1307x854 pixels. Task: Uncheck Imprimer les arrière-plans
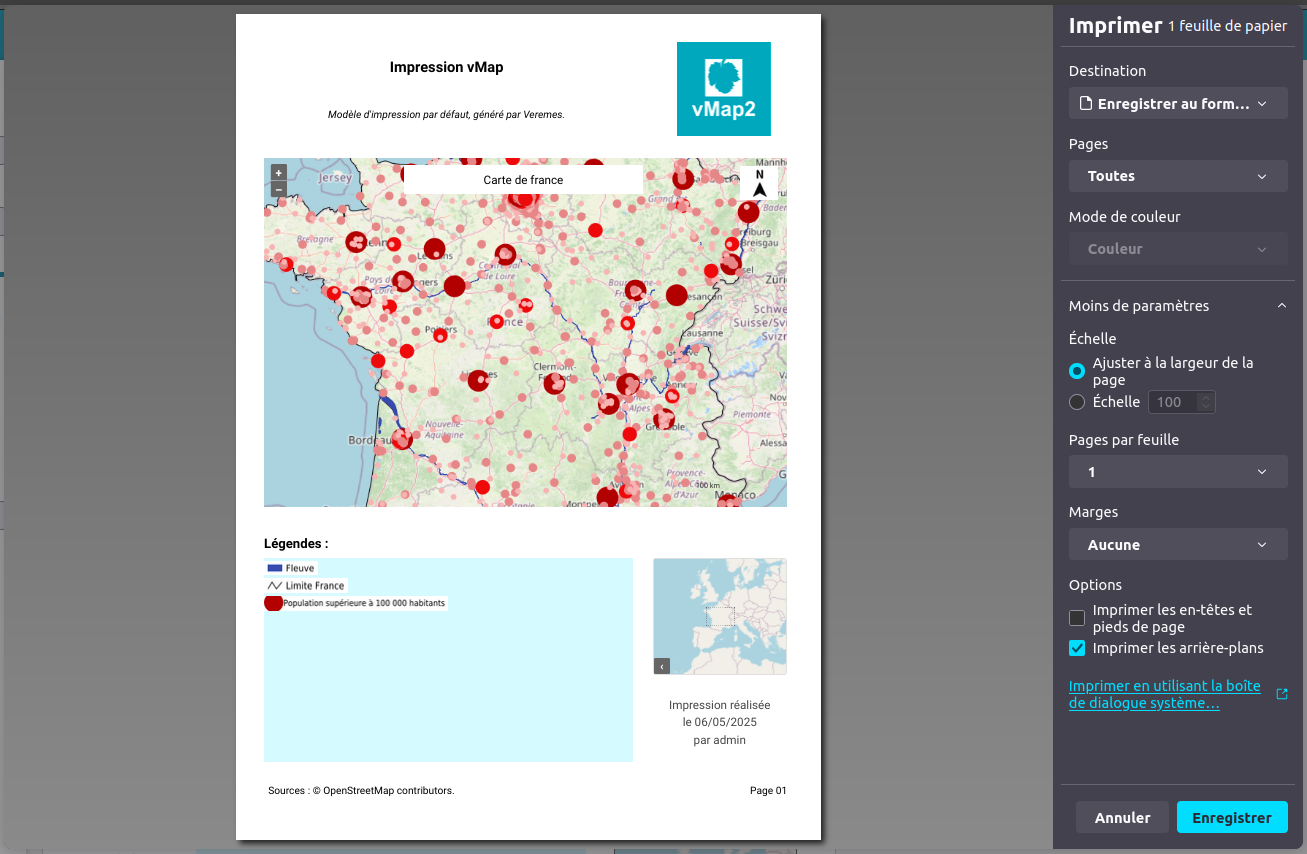[1077, 648]
